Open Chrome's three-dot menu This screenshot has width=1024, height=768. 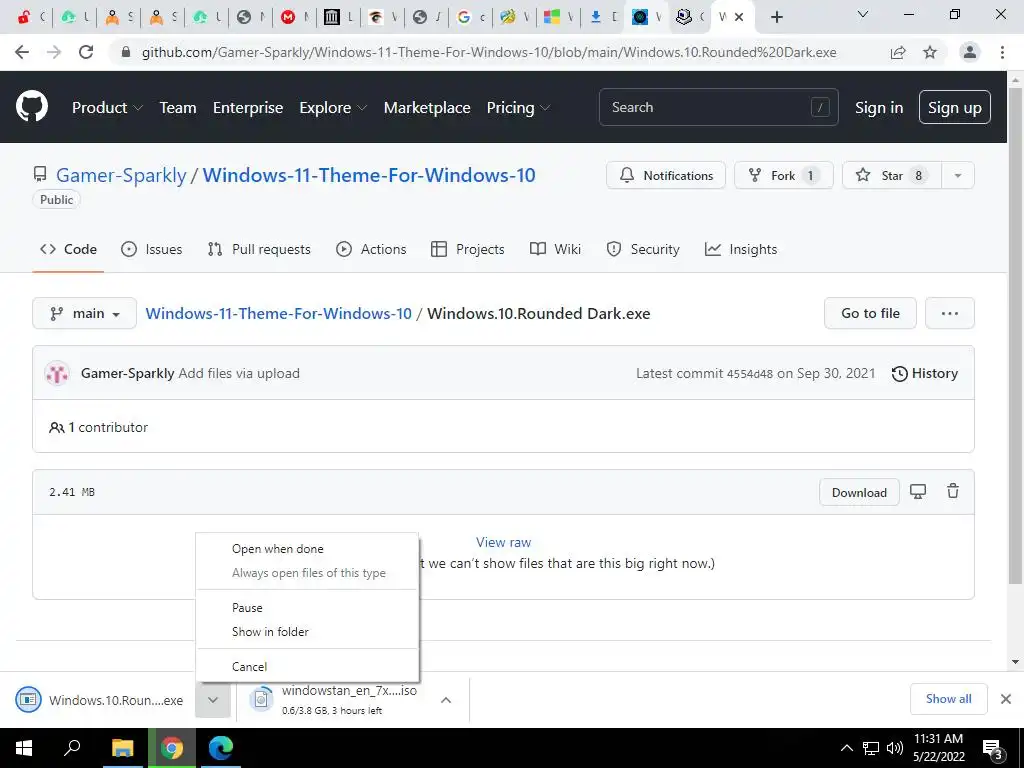tap(1002, 52)
